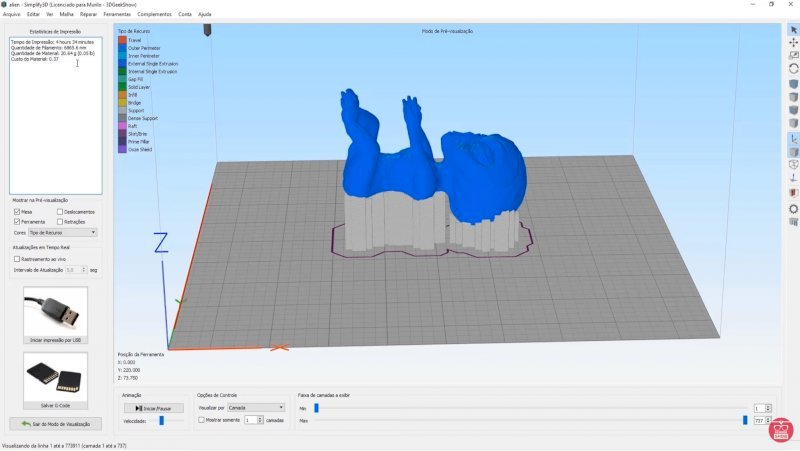Open the Ferramentas menu
Viewport: 800px width, 451px height.
click(117, 15)
